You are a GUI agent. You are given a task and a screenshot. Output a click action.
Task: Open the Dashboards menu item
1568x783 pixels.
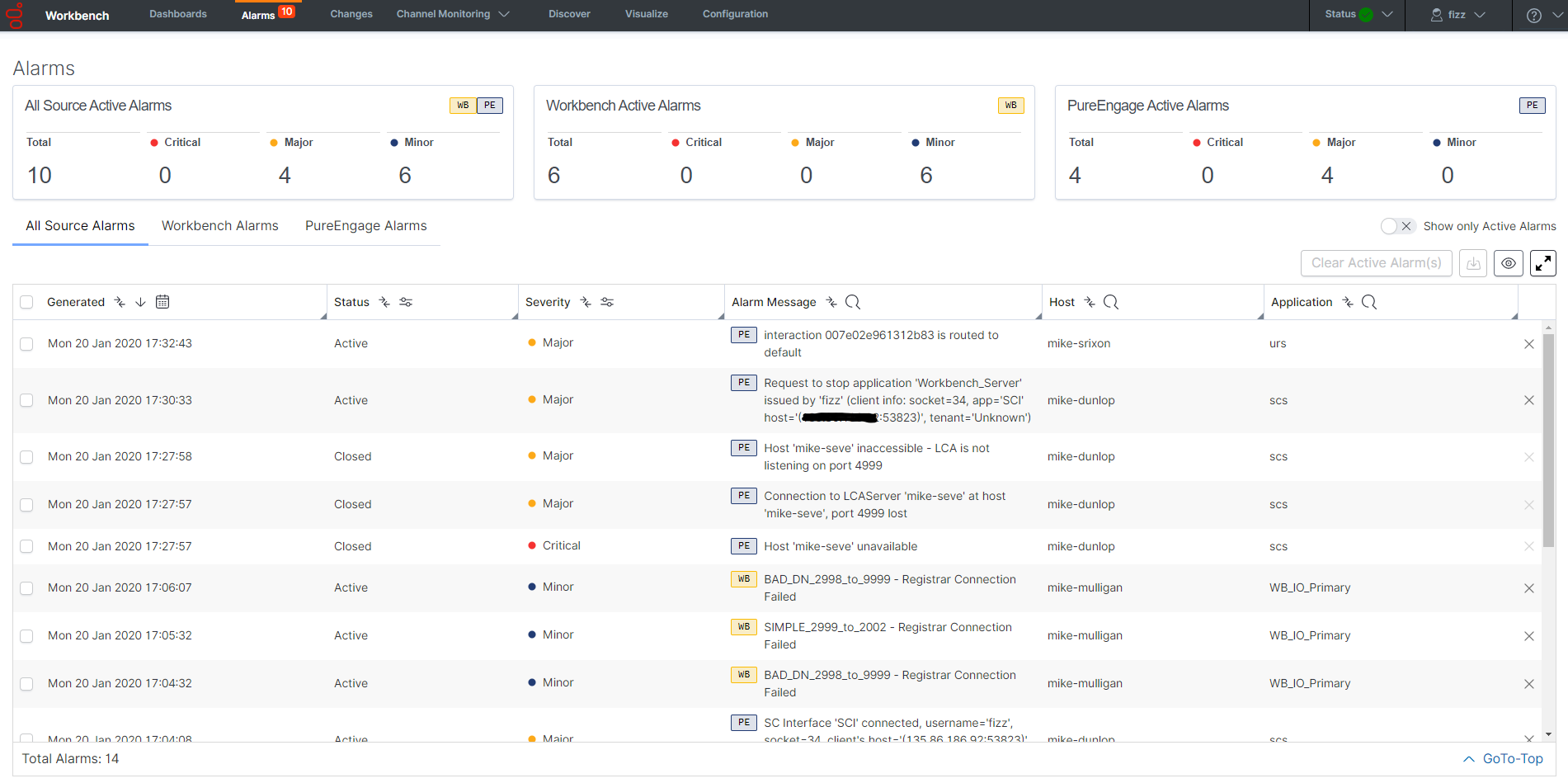[178, 14]
